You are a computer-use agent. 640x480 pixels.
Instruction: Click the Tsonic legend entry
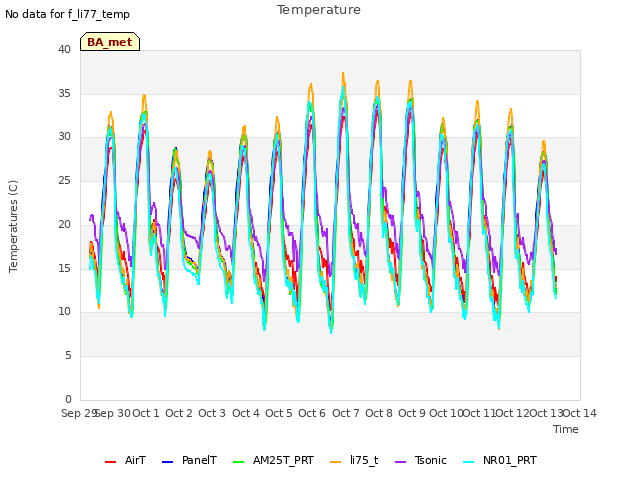coord(421,460)
